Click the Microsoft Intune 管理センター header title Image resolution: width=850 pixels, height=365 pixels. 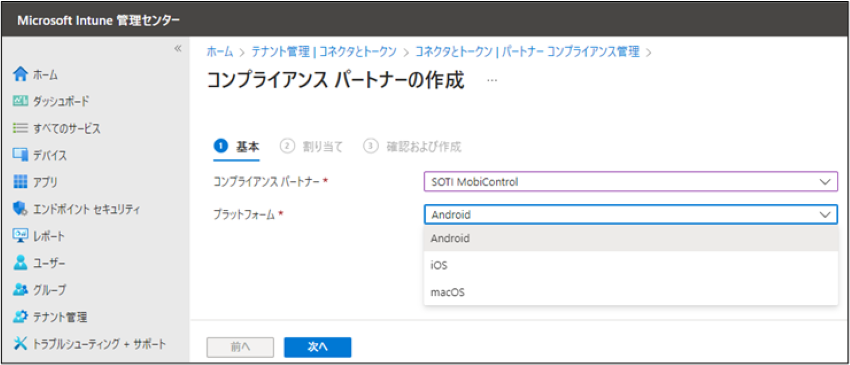[99, 21]
